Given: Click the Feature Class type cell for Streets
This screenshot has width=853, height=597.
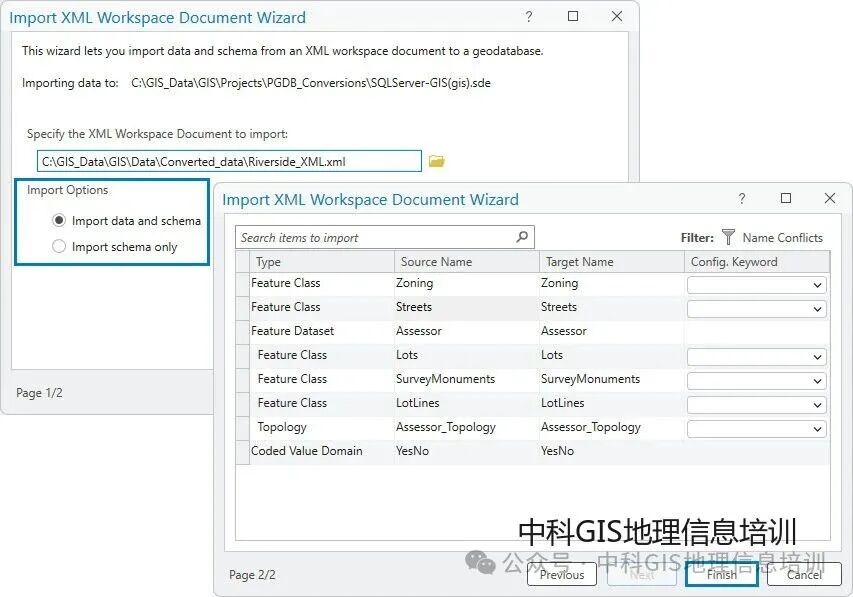Looking at the screenshot, I should (322, 307).
